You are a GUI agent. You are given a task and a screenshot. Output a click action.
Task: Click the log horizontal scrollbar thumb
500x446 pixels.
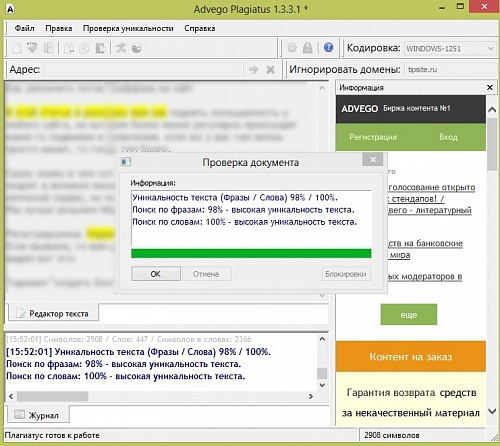coord(53,396)
